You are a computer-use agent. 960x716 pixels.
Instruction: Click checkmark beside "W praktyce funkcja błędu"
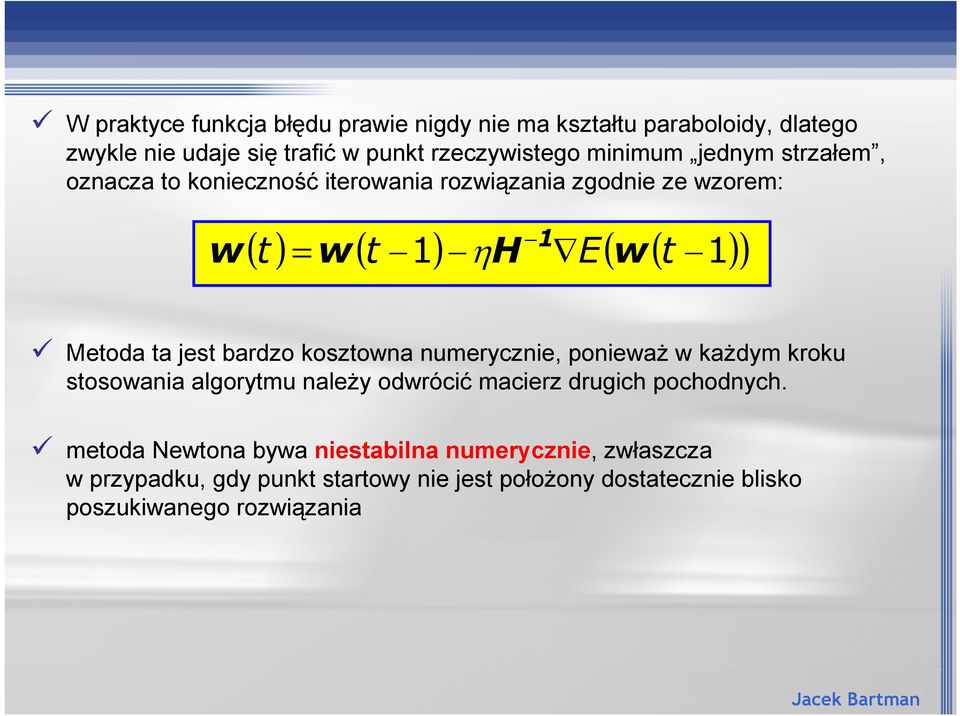click(42, 120)
